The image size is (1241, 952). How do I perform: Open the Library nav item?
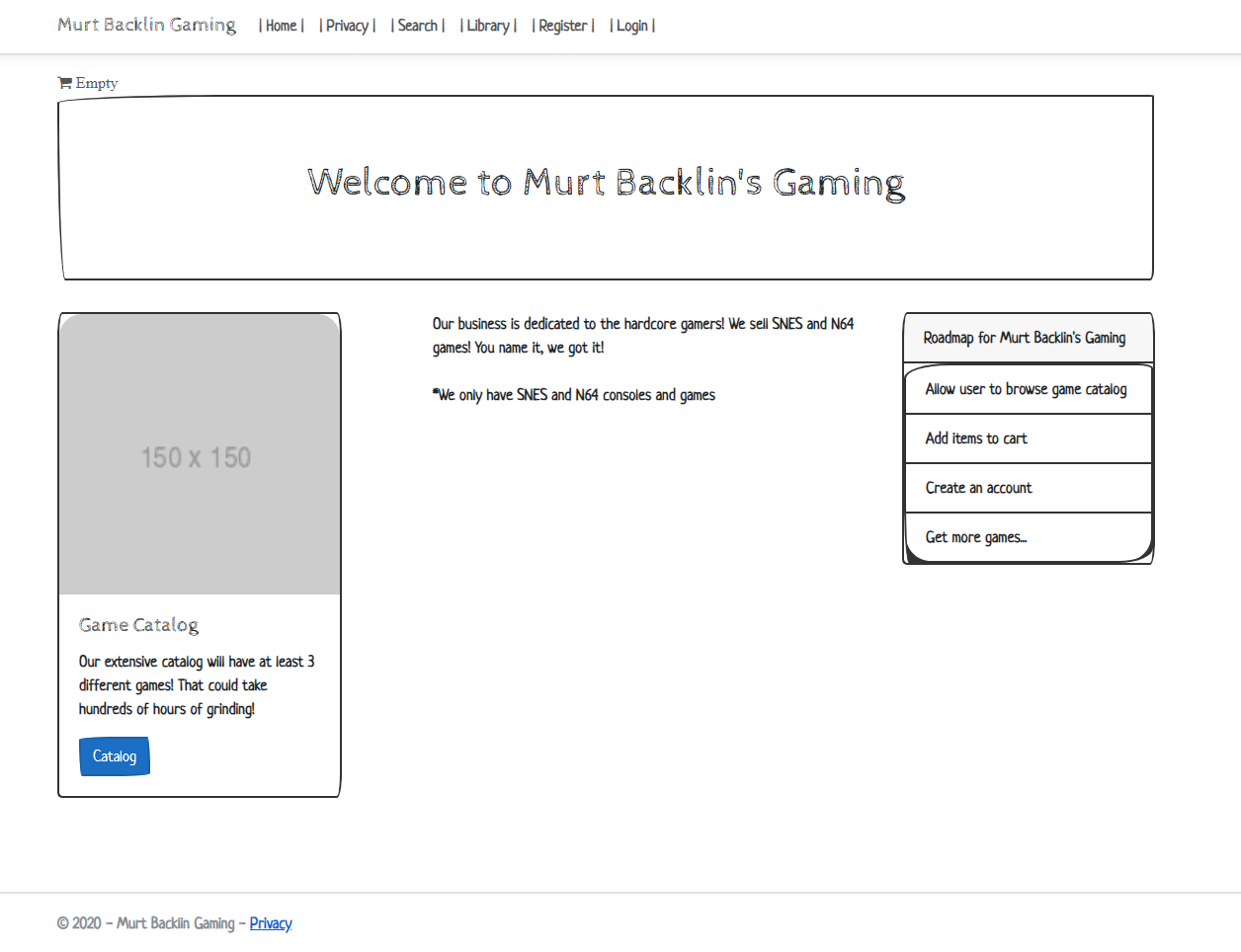tap(488, 26)
